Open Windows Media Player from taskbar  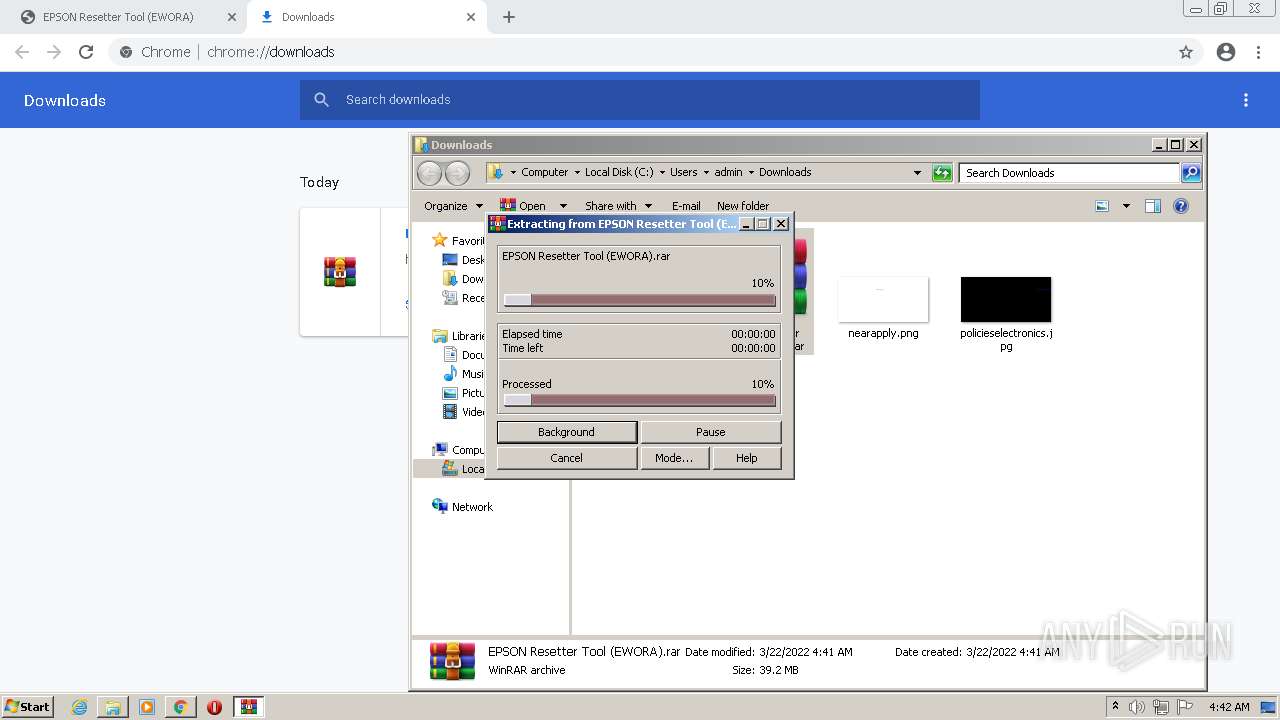(x=147, y=707)
